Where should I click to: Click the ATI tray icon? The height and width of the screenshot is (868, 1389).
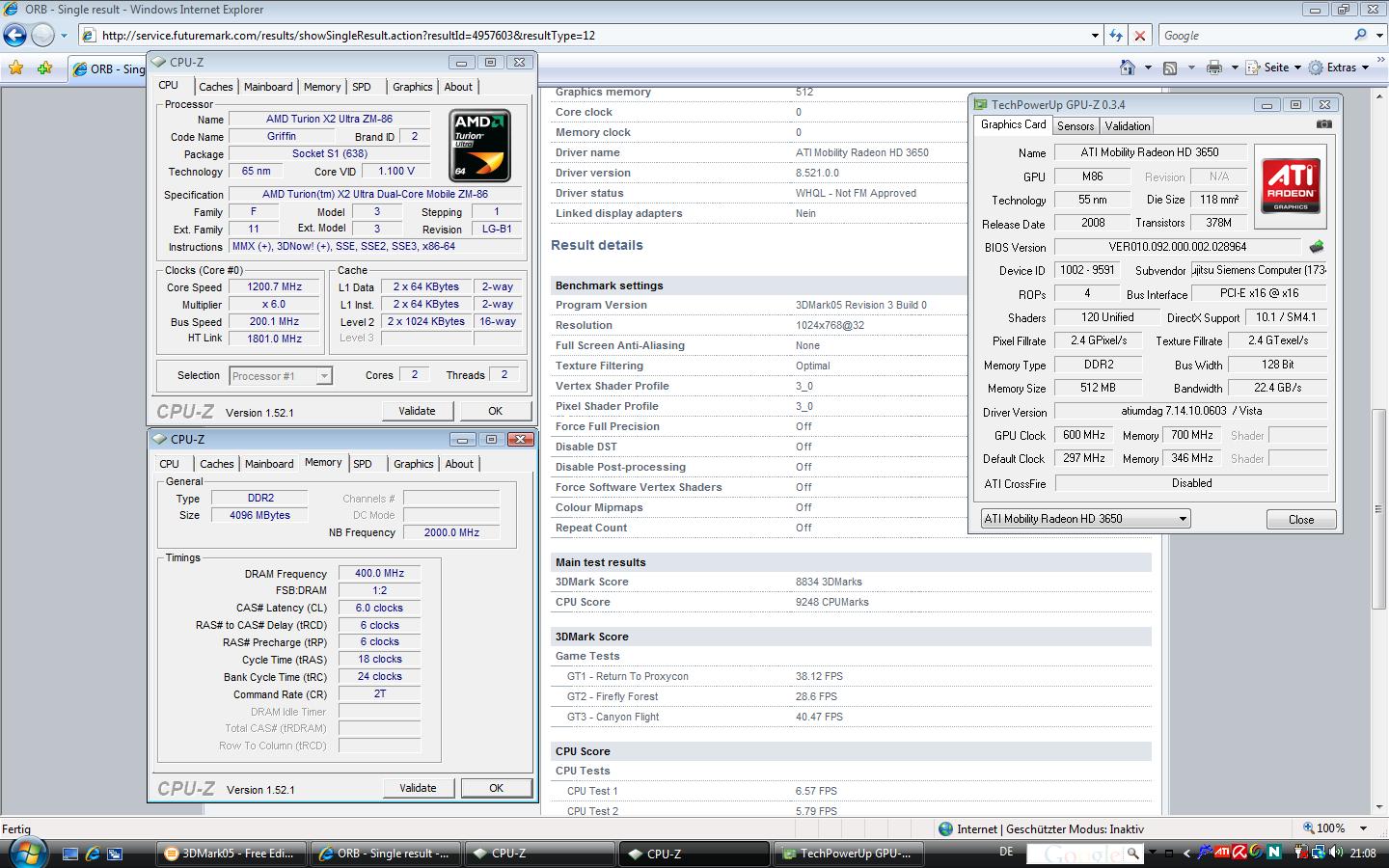tap(1222, 852)
